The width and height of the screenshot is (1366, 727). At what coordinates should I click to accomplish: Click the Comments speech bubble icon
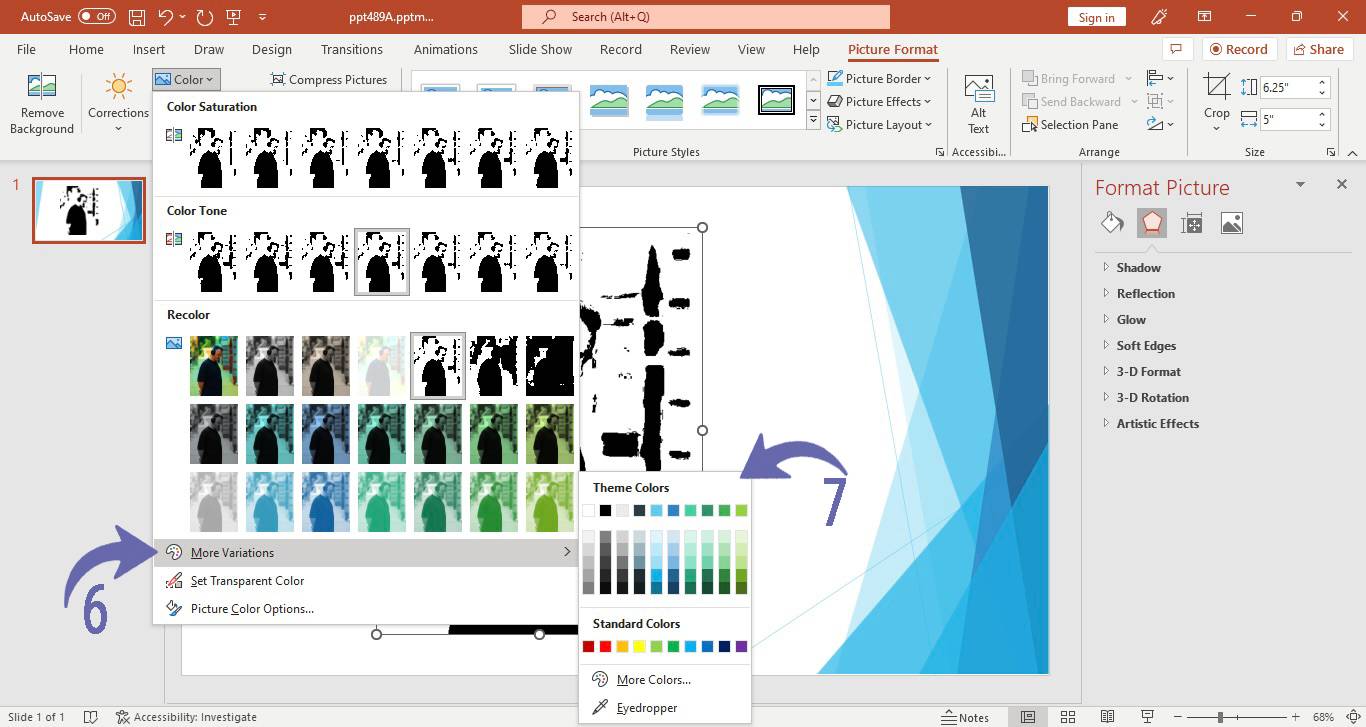[x=1177, y=49]
